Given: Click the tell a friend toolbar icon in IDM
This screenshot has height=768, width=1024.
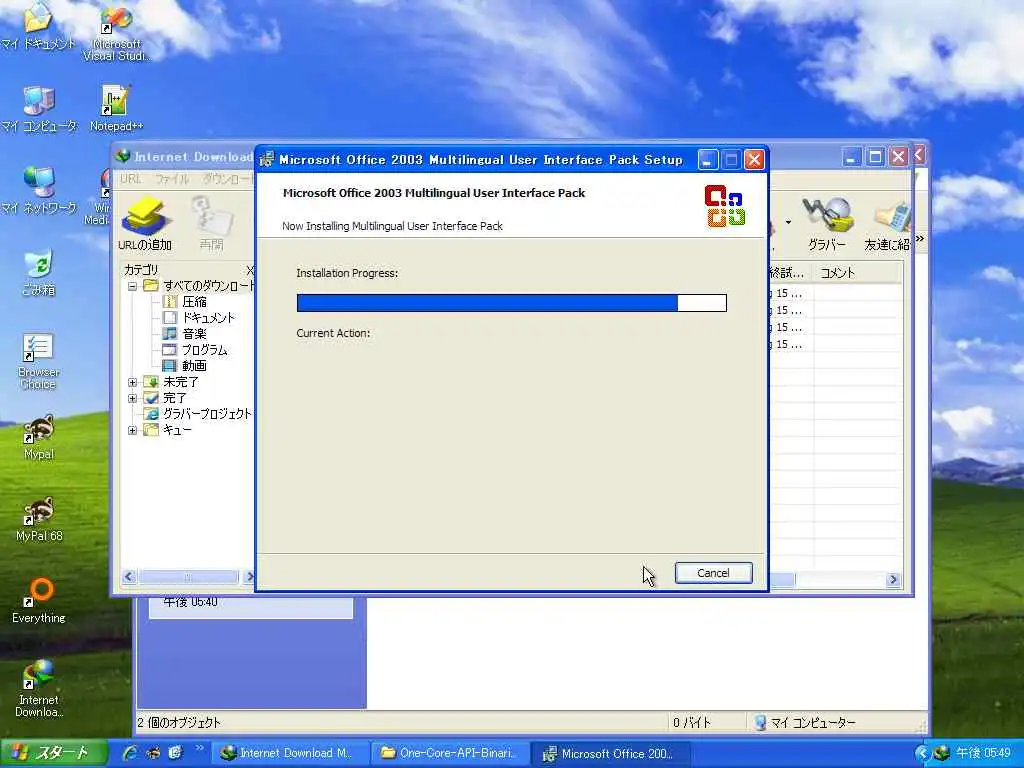Looking at the screenshot, I should (x=887, y=224).
